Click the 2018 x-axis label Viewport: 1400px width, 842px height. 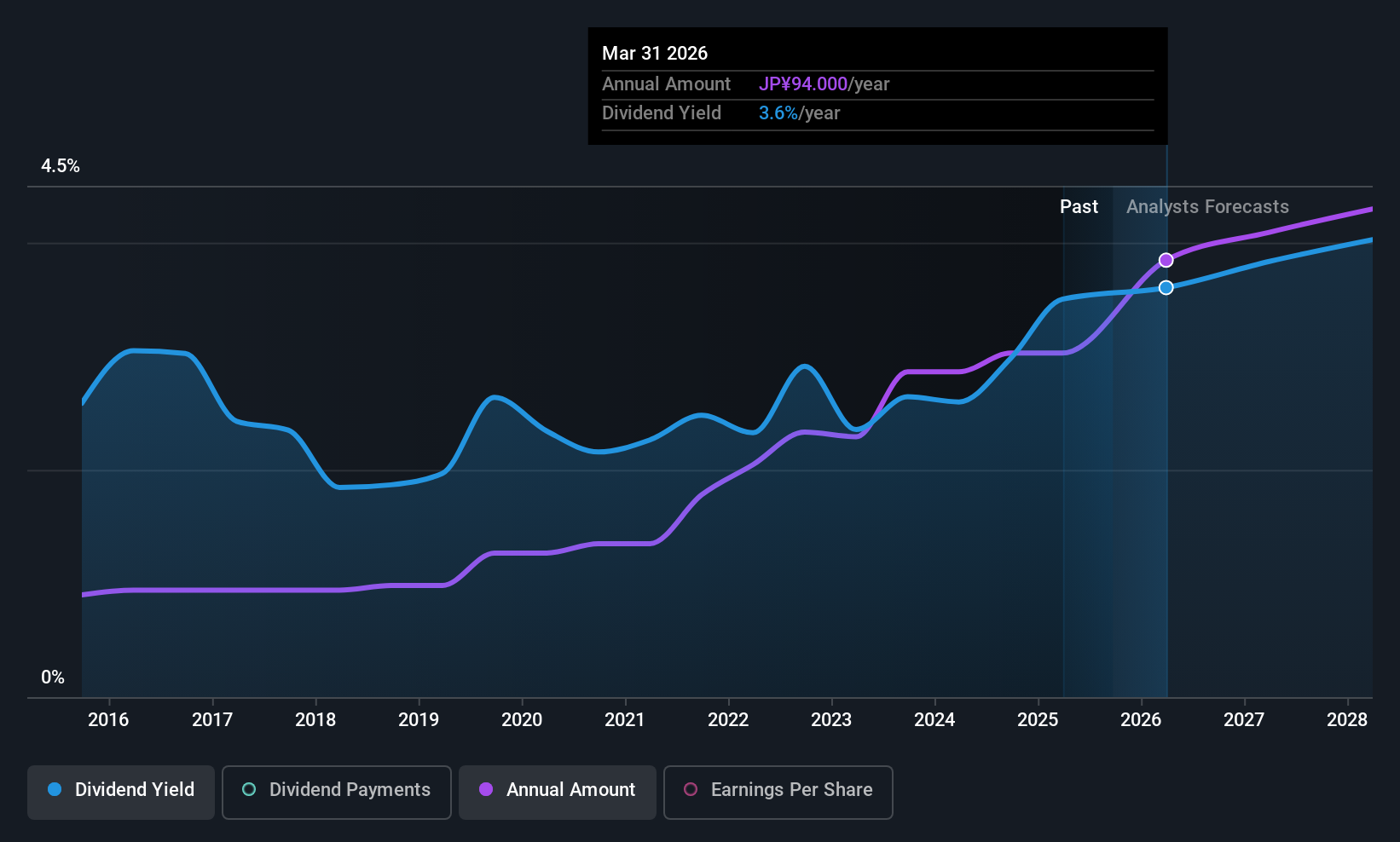[315, 720]
